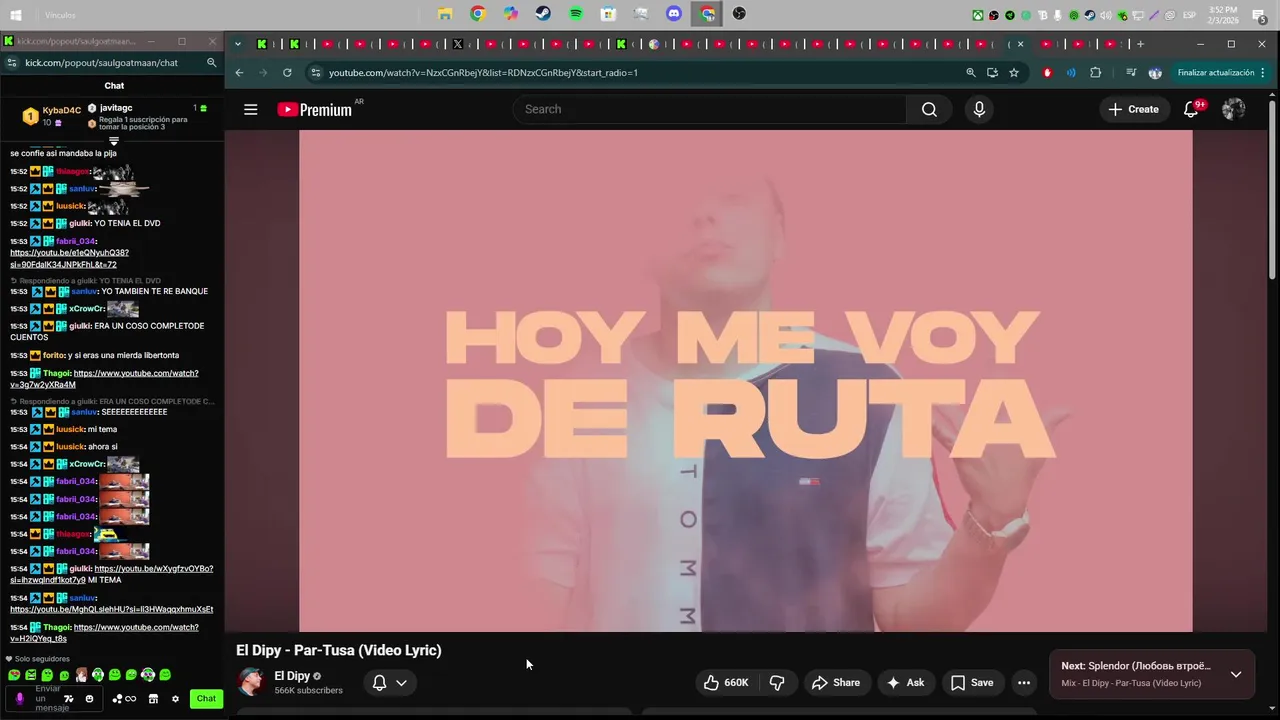Open channel points icon in Kick chat

click(117, 699)
